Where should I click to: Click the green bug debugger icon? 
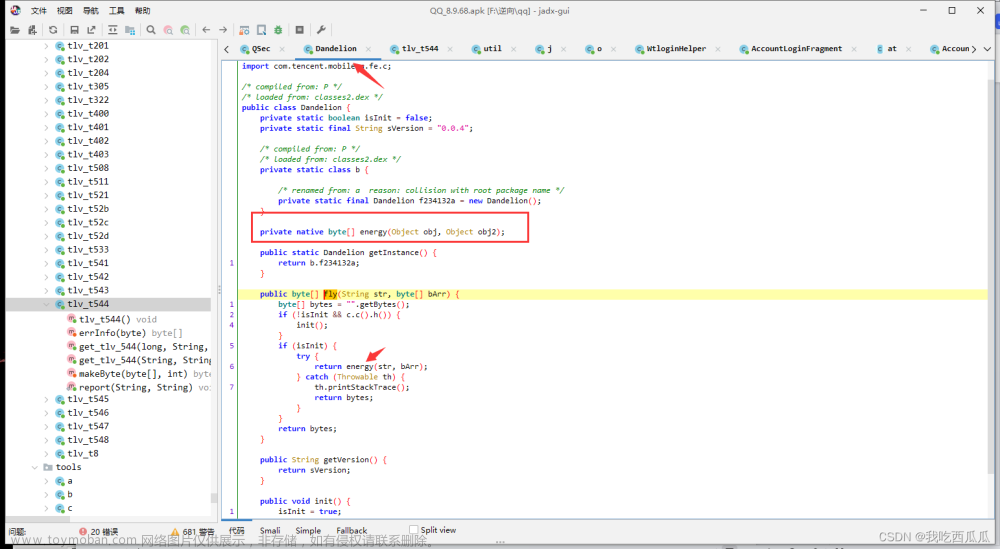(278, 30)
